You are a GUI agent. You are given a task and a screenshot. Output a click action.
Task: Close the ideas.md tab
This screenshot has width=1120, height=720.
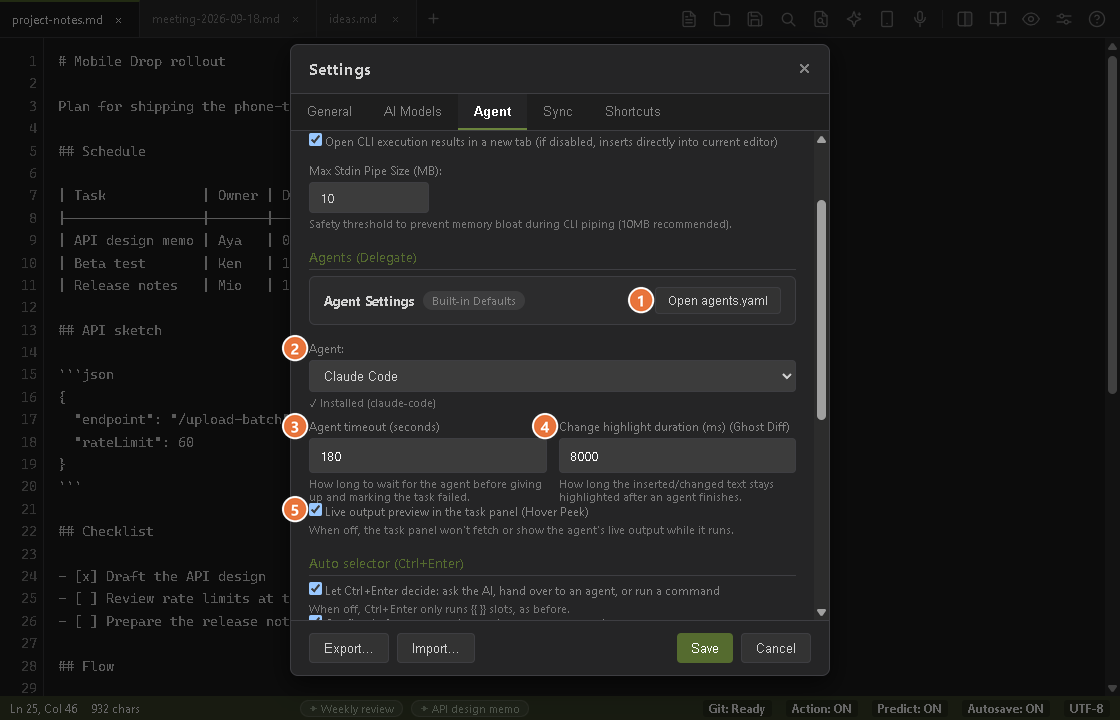pyautogui.click(x=395, y=19)
